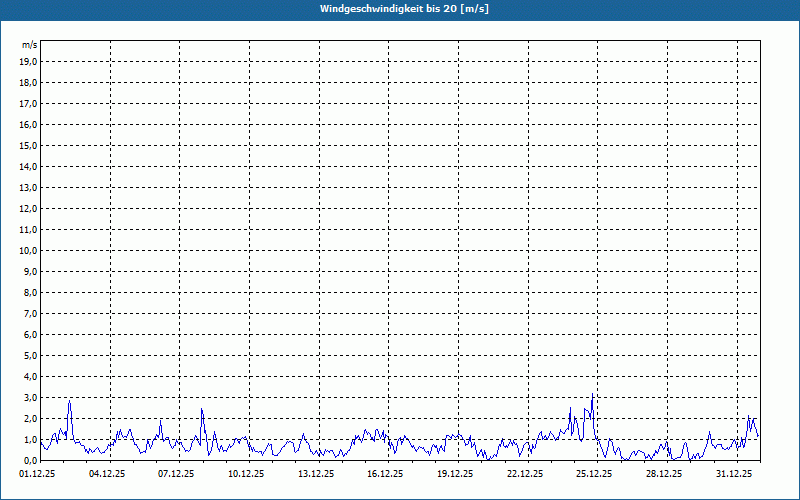Click the 25.12.25 x-axis label
The width and height of the screenshot is (800, 500).
coord(594,474)
